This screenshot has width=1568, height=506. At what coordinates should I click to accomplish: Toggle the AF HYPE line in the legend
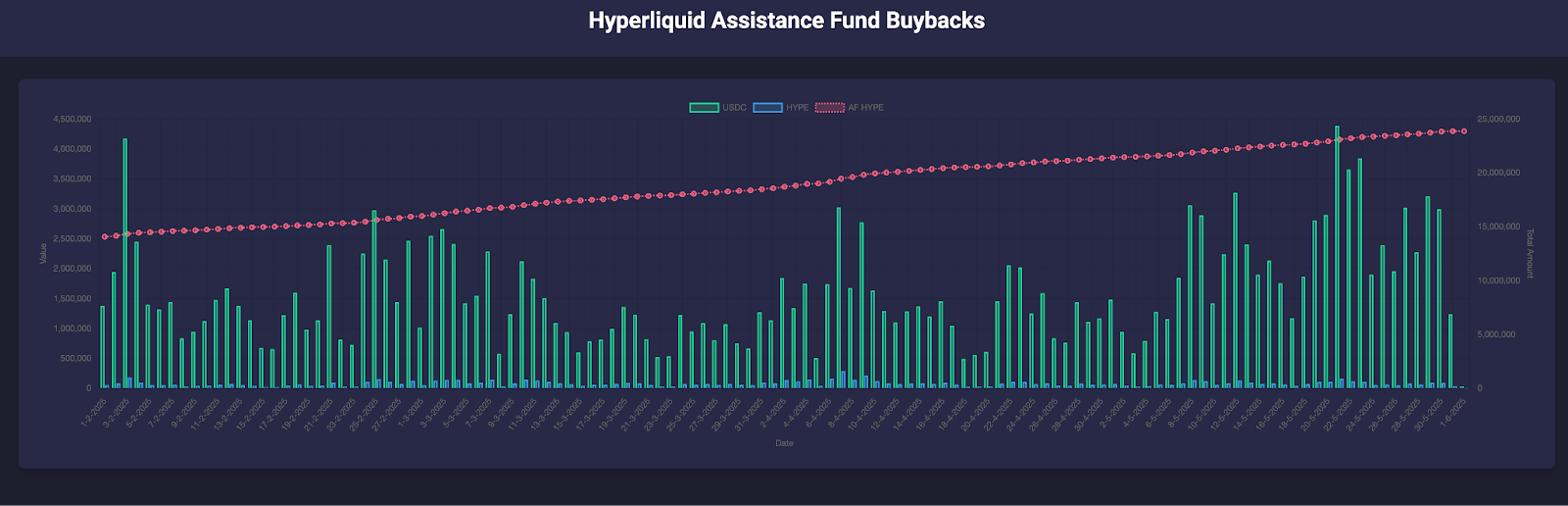pyautogui.click(x=850, y=108)
